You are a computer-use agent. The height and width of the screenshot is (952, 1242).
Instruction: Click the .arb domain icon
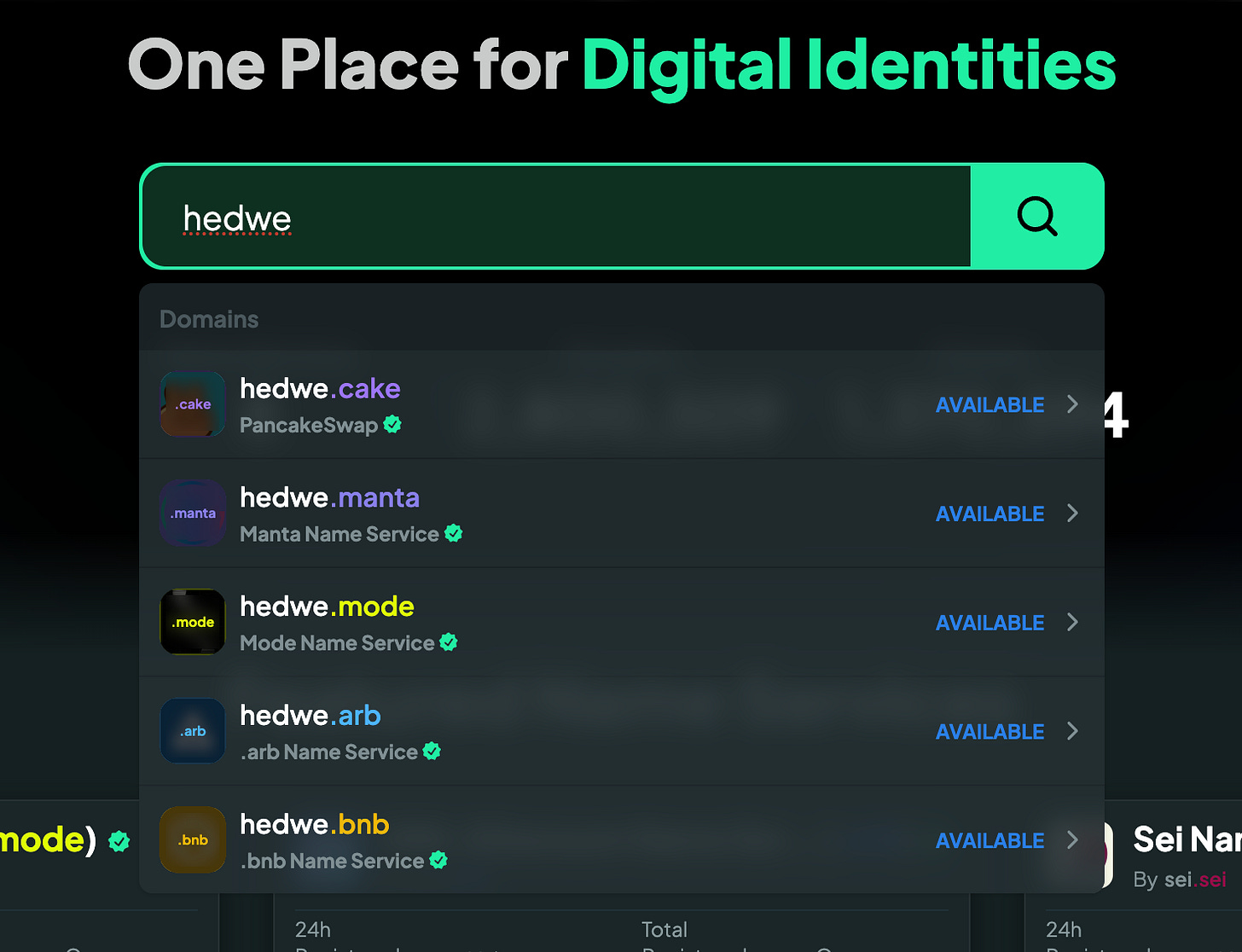(193, 731)
